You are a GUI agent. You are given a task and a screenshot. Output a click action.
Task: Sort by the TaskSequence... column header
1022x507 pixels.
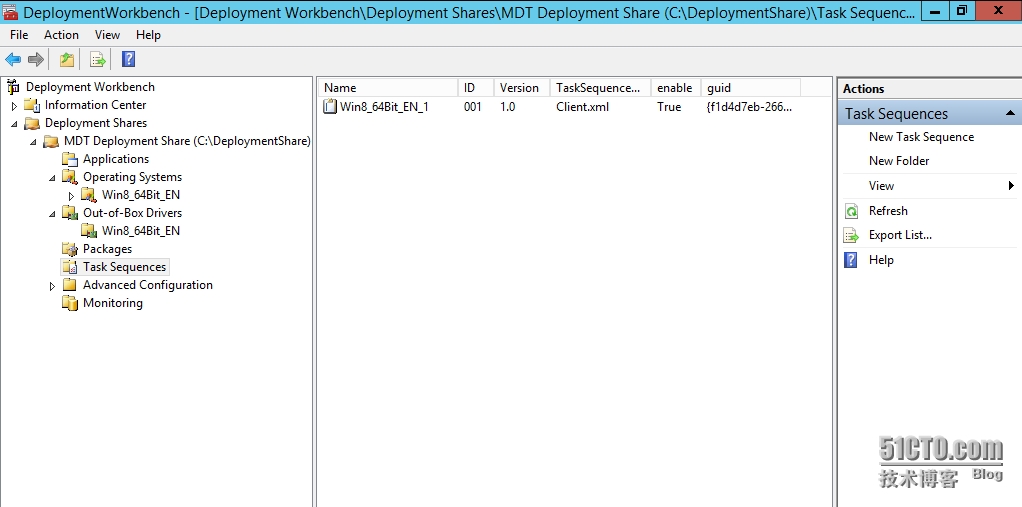[600, 88]
